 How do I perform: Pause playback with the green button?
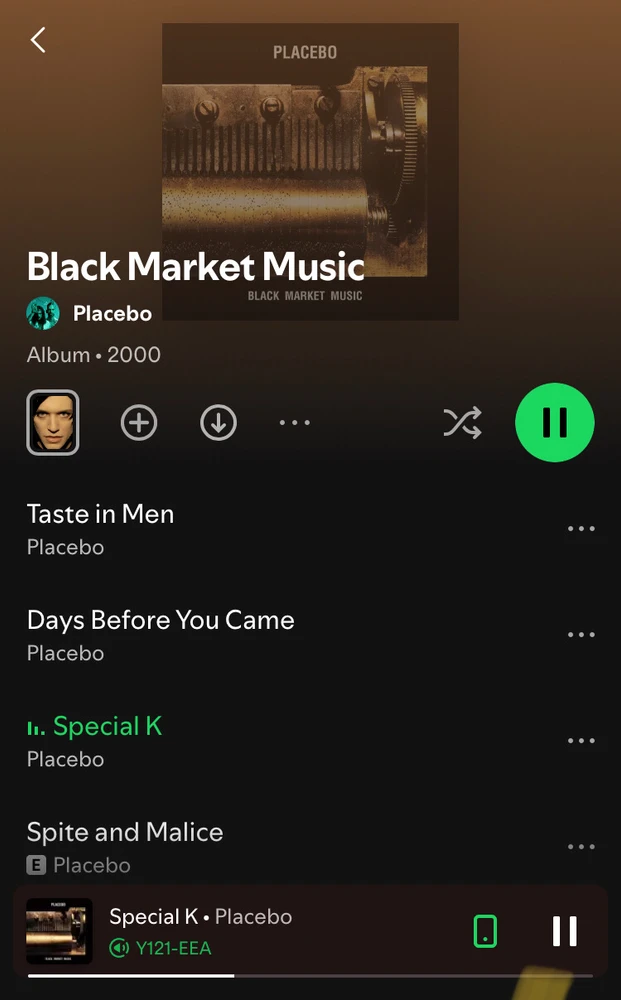(x=555, y=422)
